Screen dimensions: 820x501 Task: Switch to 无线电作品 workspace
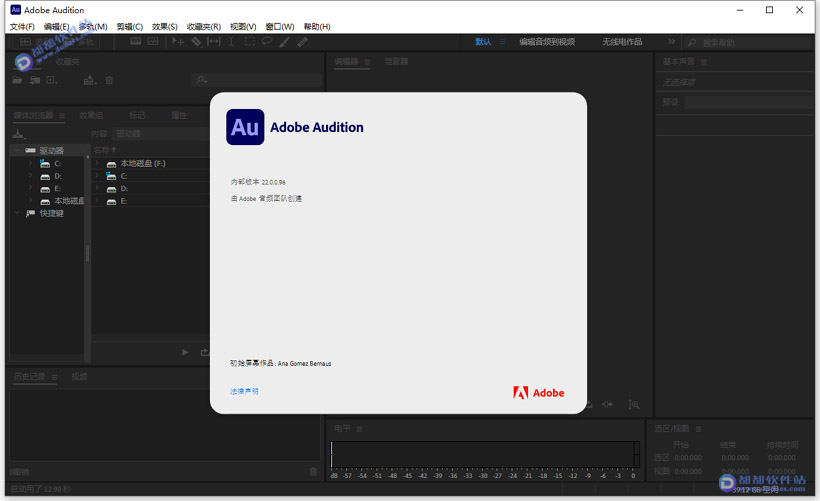(622, 42)
